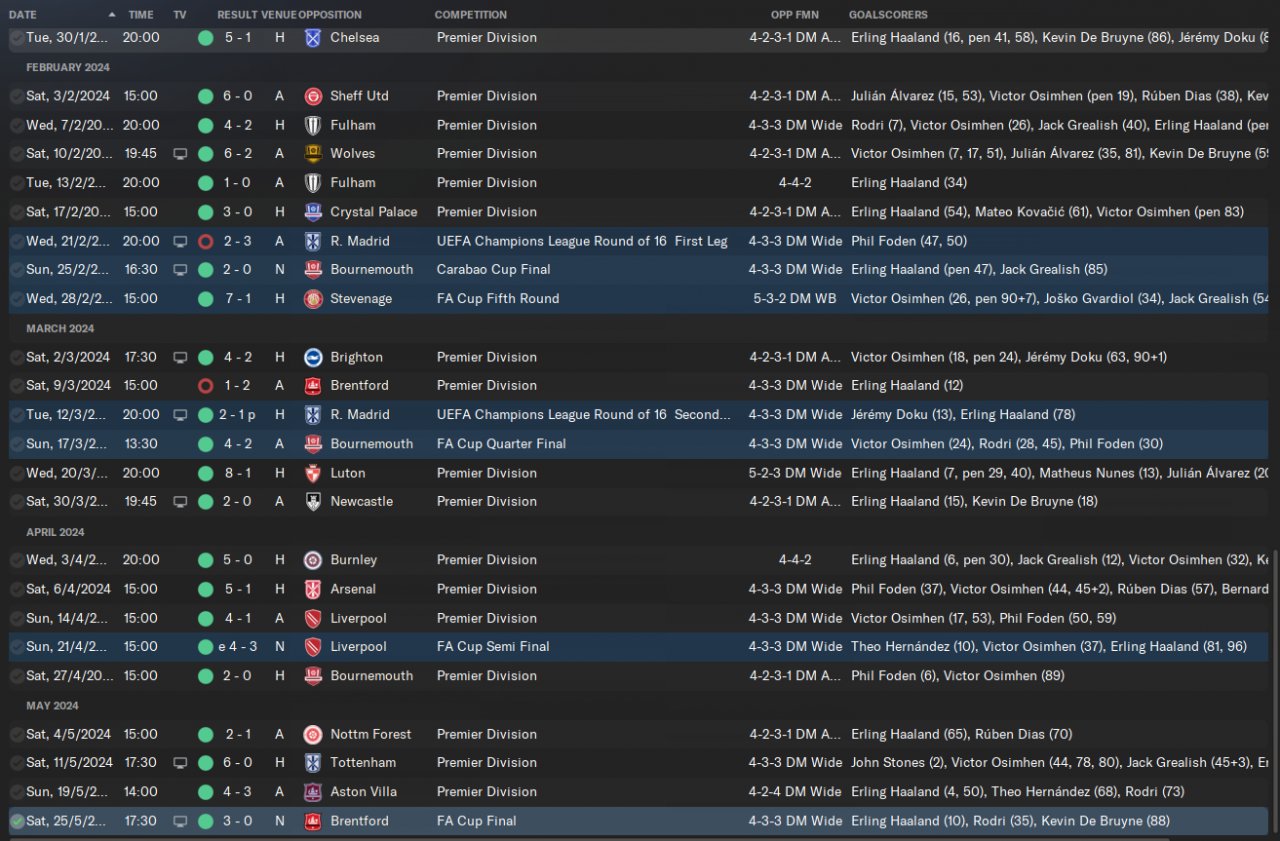This screenshot has width=1280, height=841.
Task: Tick the row check for Brighton fixture
Action: 16,357
